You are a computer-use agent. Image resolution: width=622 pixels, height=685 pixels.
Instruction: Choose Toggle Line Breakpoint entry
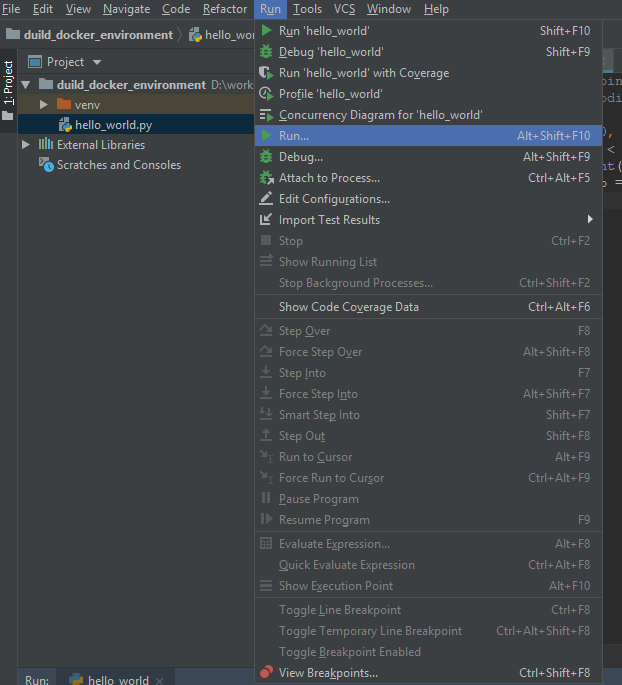(428, 609)
